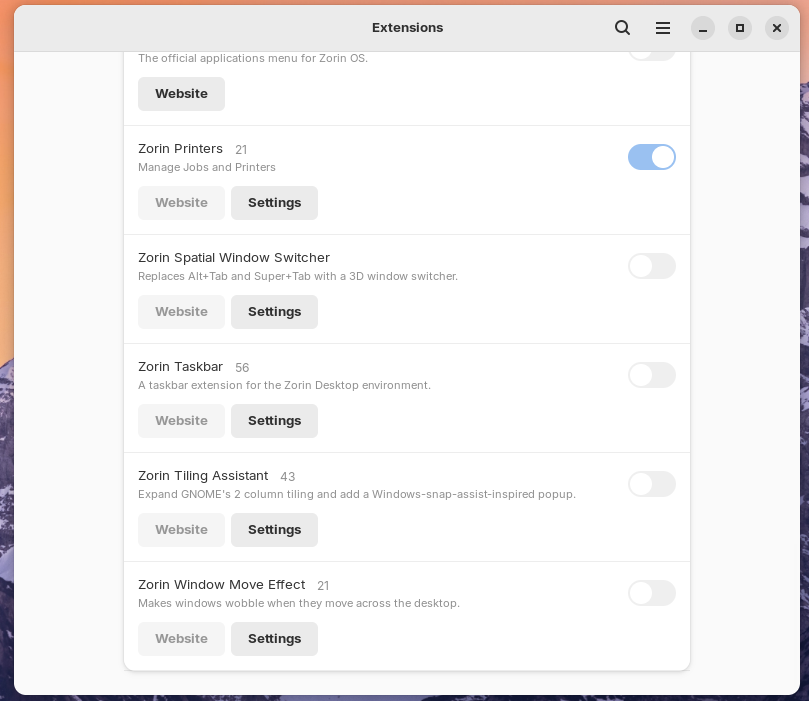Open Zorin Printers Settings

pyautogui.click(x=274, y=203)
